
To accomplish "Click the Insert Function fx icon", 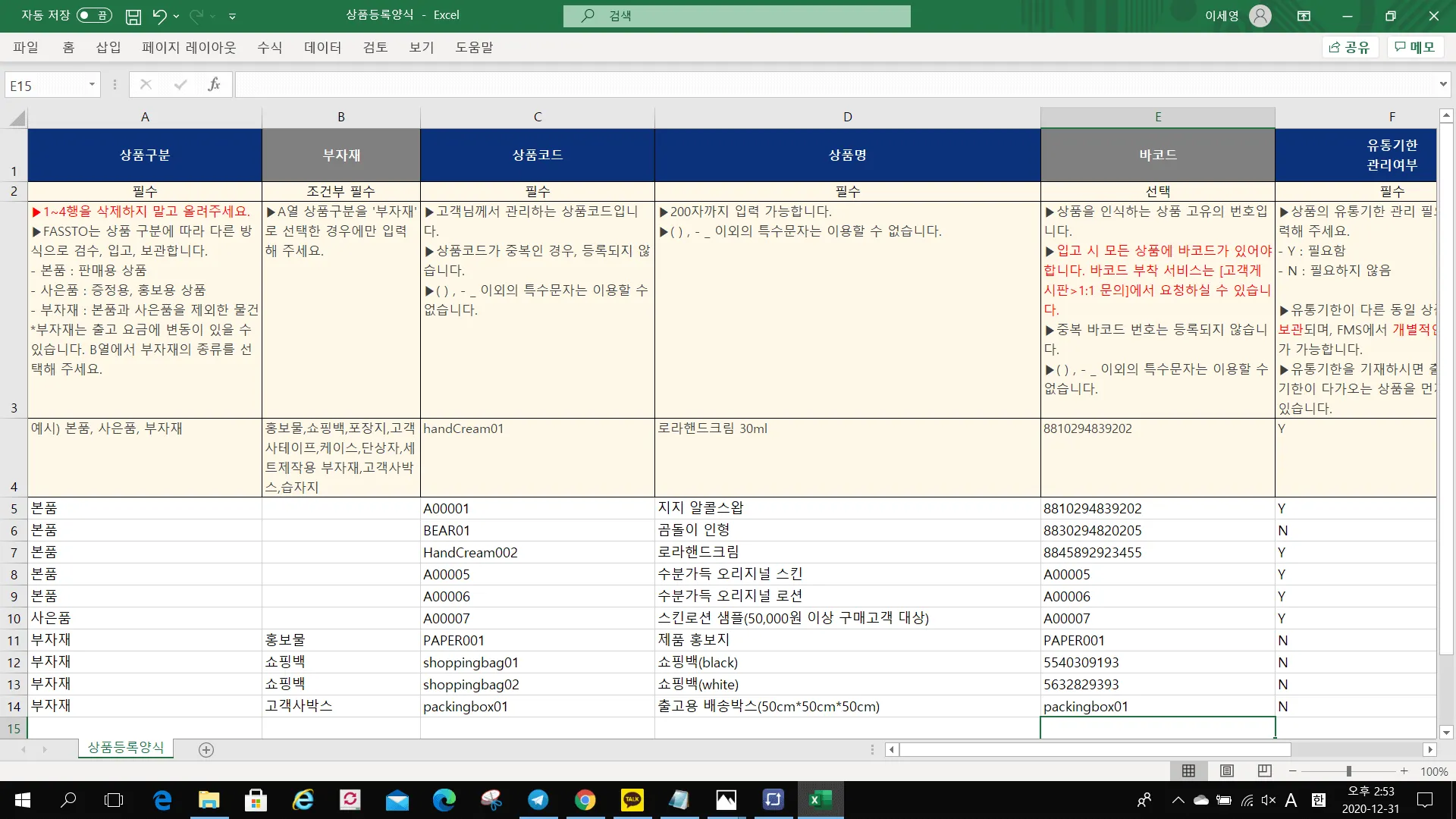I will click(x=214, y=85).
